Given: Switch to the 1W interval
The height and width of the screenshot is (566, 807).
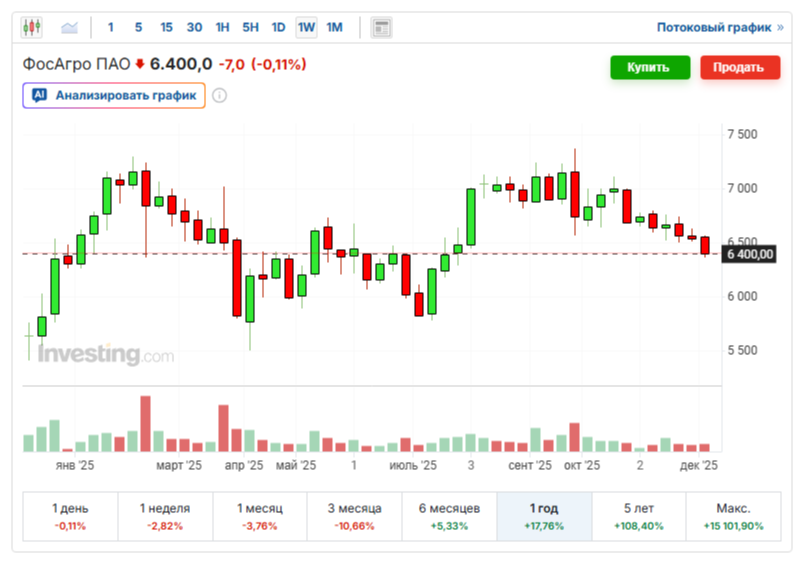Looking at the screenshot, I should pos(306,27).
